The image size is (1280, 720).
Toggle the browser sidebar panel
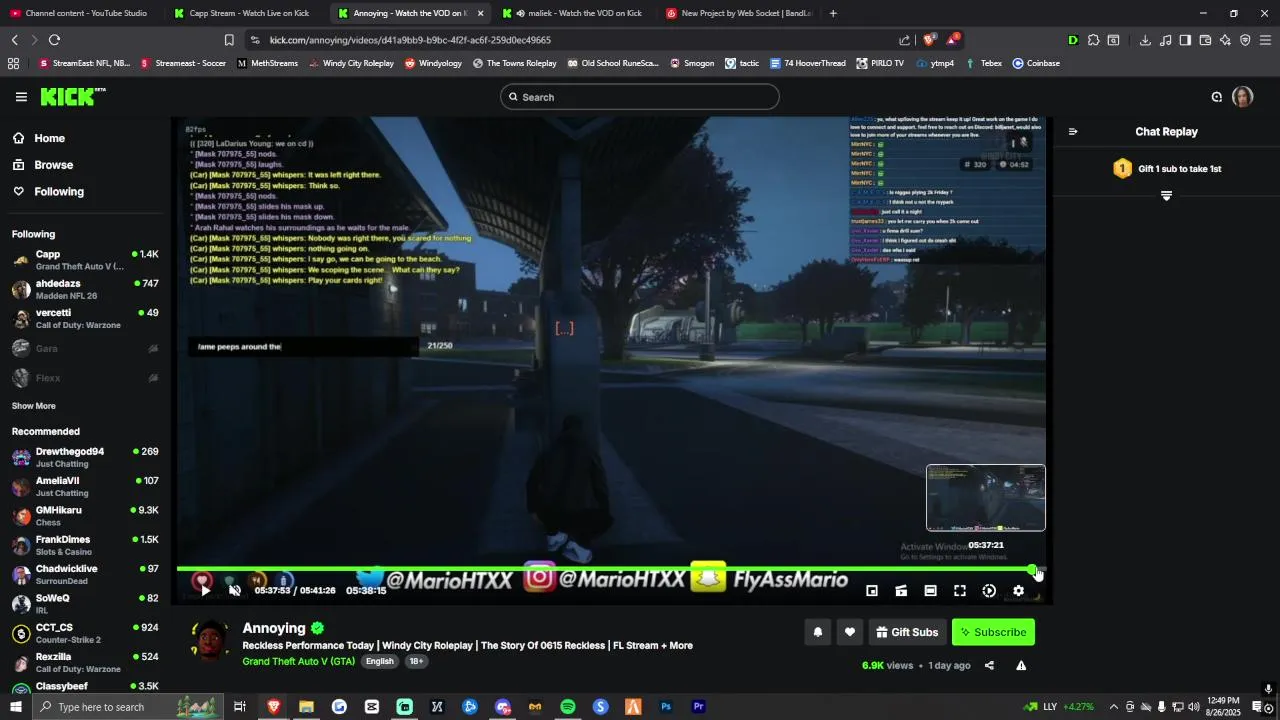pyautogui.click(x=1185, y=40)
